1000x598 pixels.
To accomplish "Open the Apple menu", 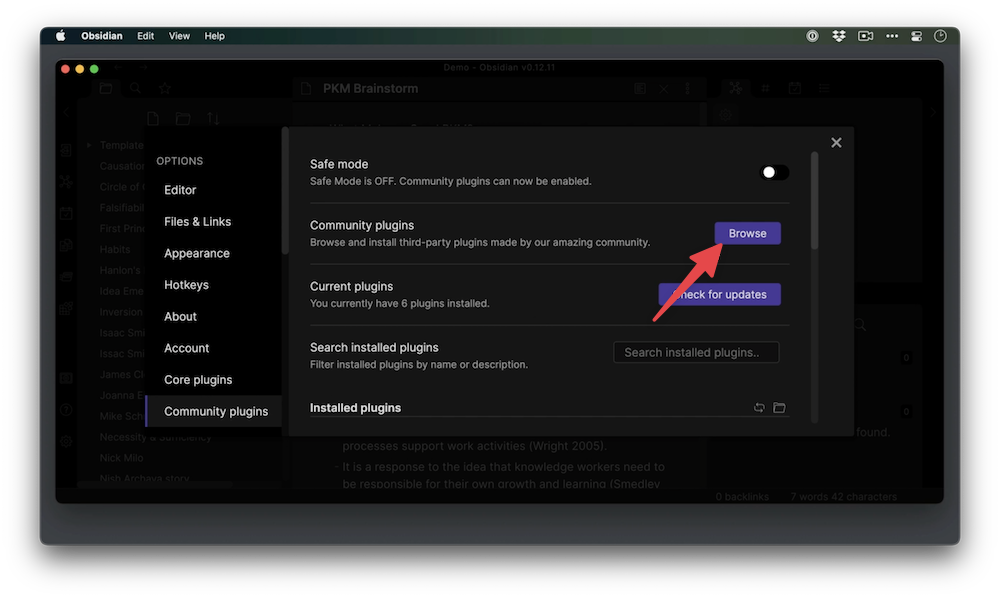I will [x=61, y=36].
